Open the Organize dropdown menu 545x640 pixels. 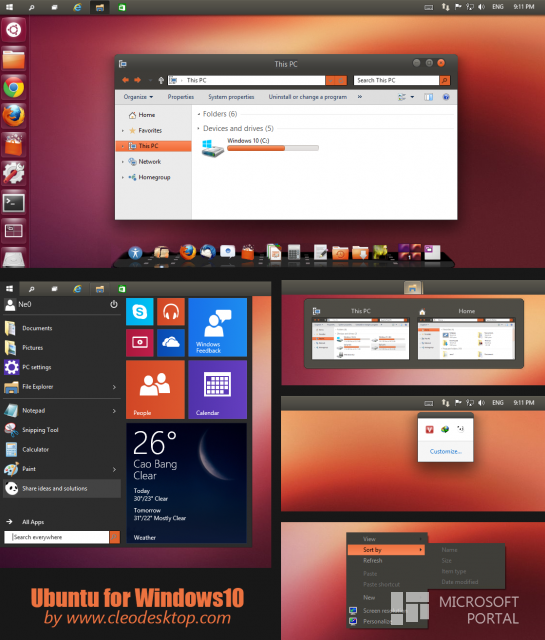point(138,97)
